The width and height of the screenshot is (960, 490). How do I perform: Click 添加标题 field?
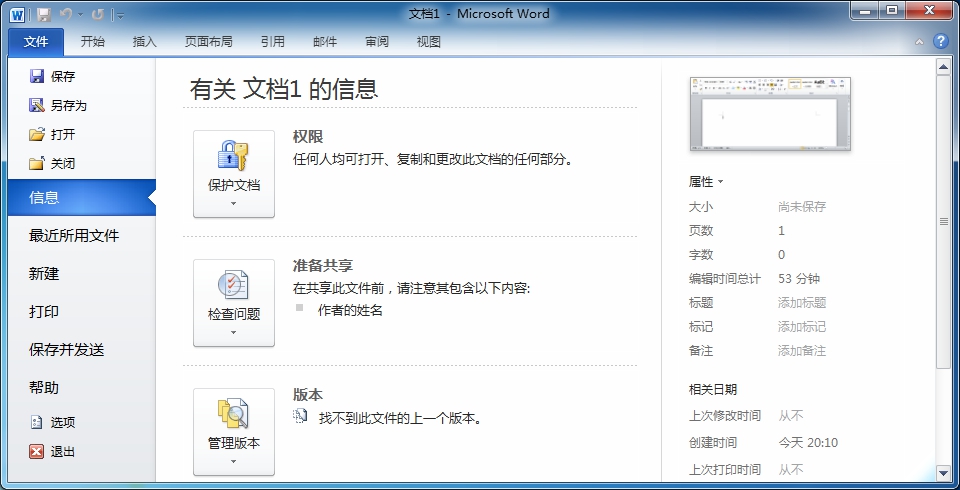tap(801, 302)
